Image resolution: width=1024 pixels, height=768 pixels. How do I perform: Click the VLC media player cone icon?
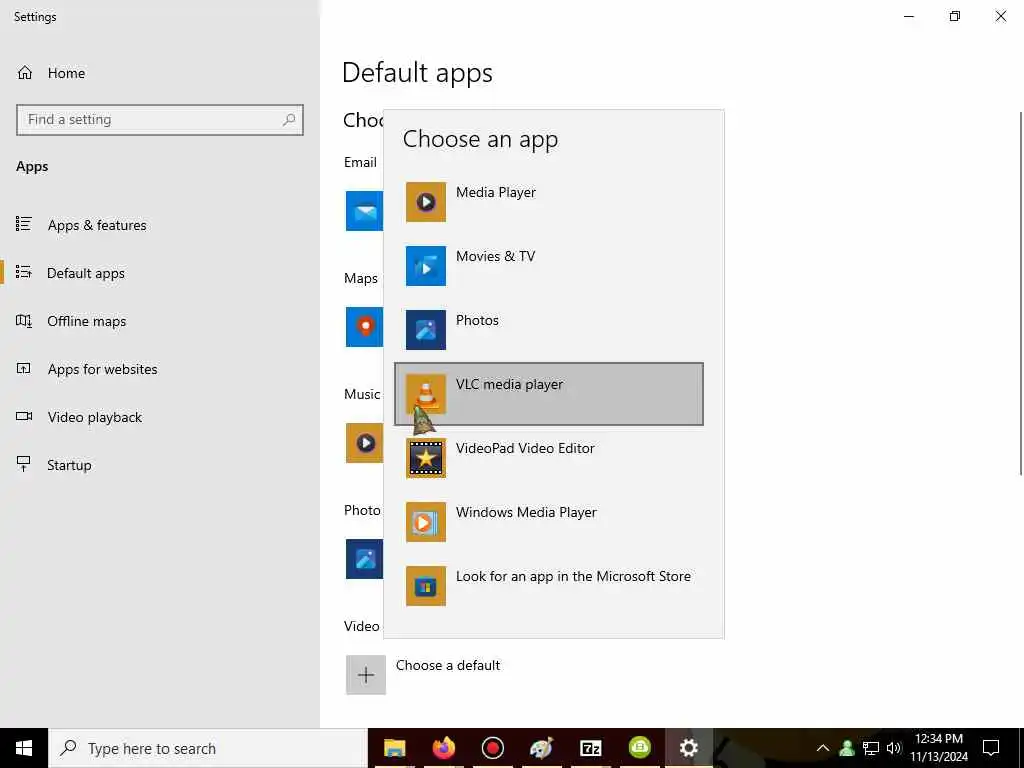(x=426, y=394)
